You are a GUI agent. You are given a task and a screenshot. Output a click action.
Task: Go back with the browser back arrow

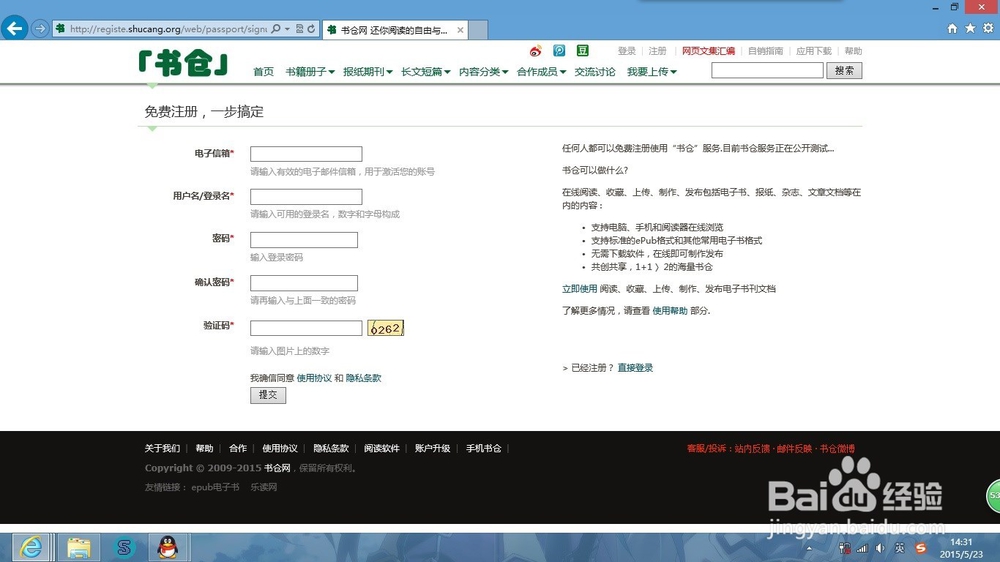(x=14, y=28)
